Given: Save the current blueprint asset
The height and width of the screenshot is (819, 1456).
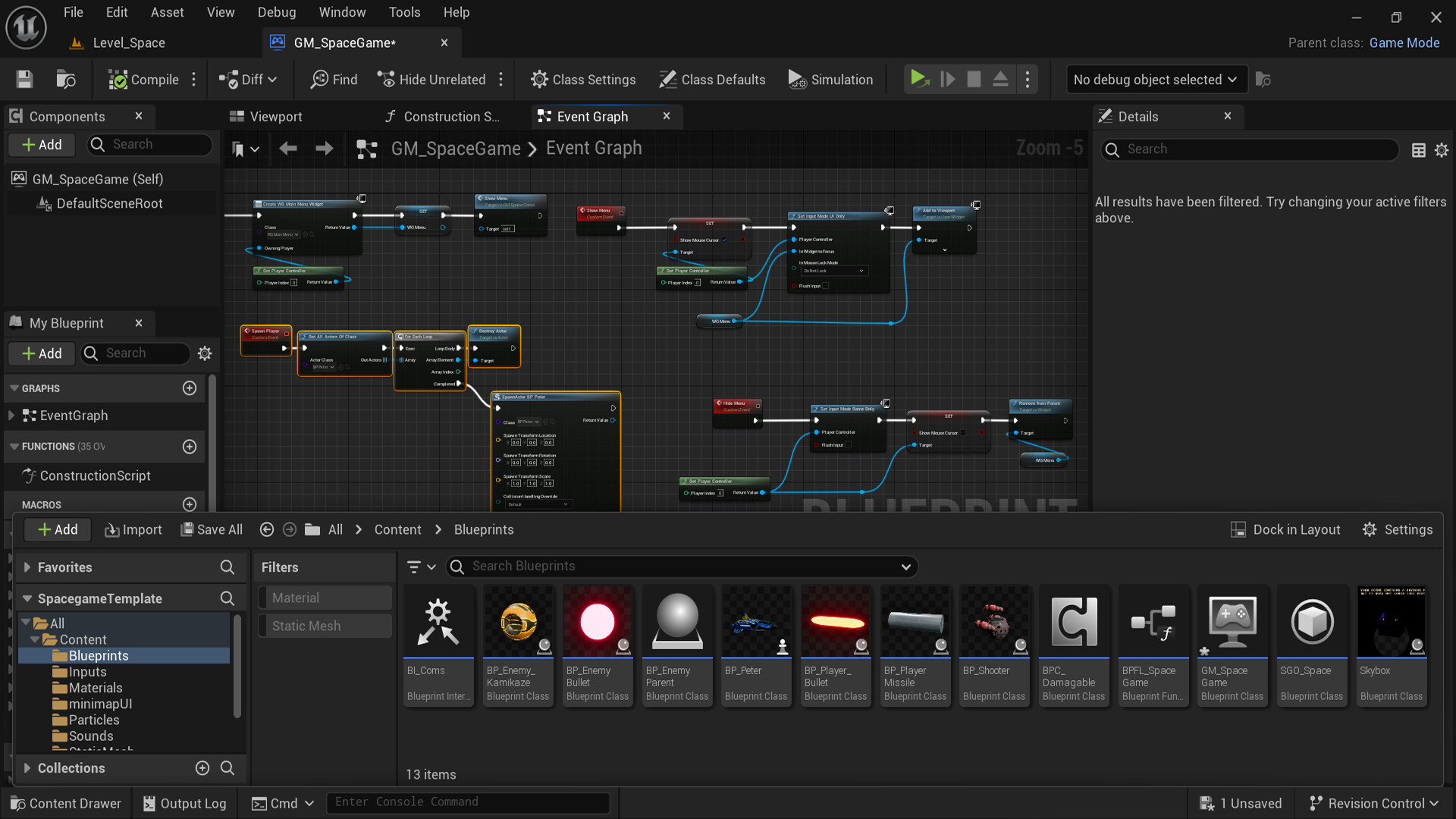Looking at the screenshot, I should [x=24, y=79].
